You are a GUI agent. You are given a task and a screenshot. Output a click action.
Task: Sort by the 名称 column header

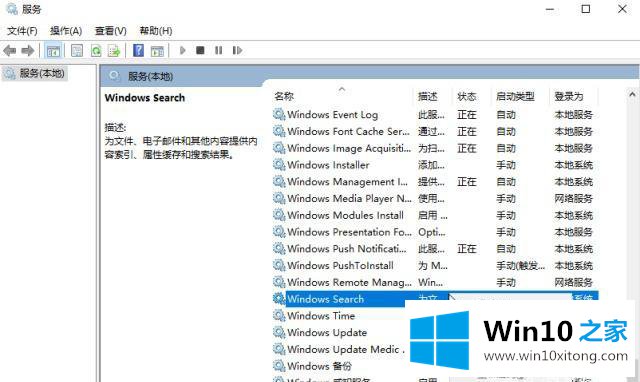click(x=284, y=96)
